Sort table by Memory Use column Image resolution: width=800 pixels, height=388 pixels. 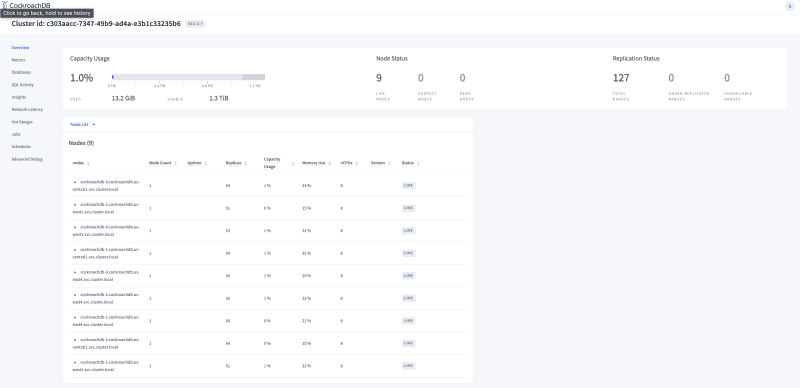click(x=317, y=163)
